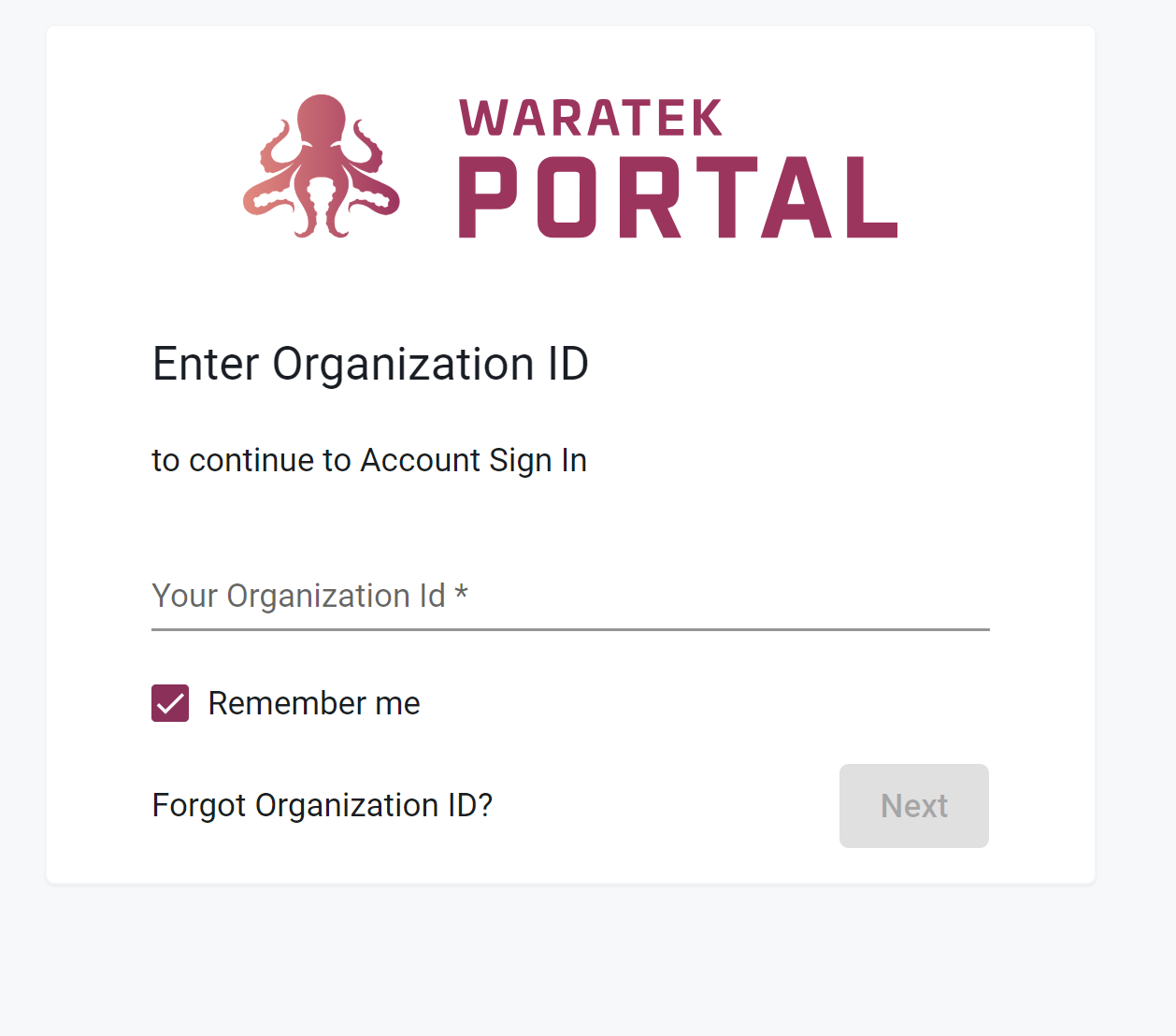Click the Next button
The width and height of the screenshot is (1176, 1036).
(x=914, y=806)
